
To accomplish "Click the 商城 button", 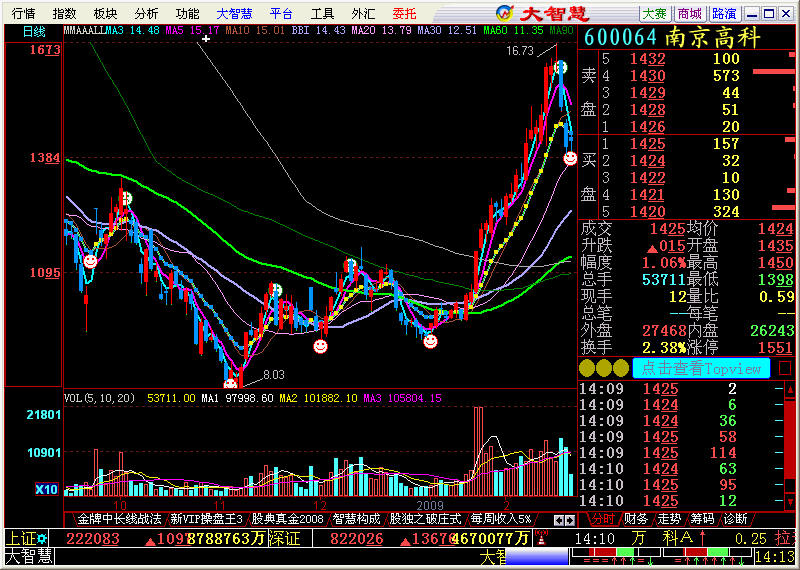I will point(690,14).
